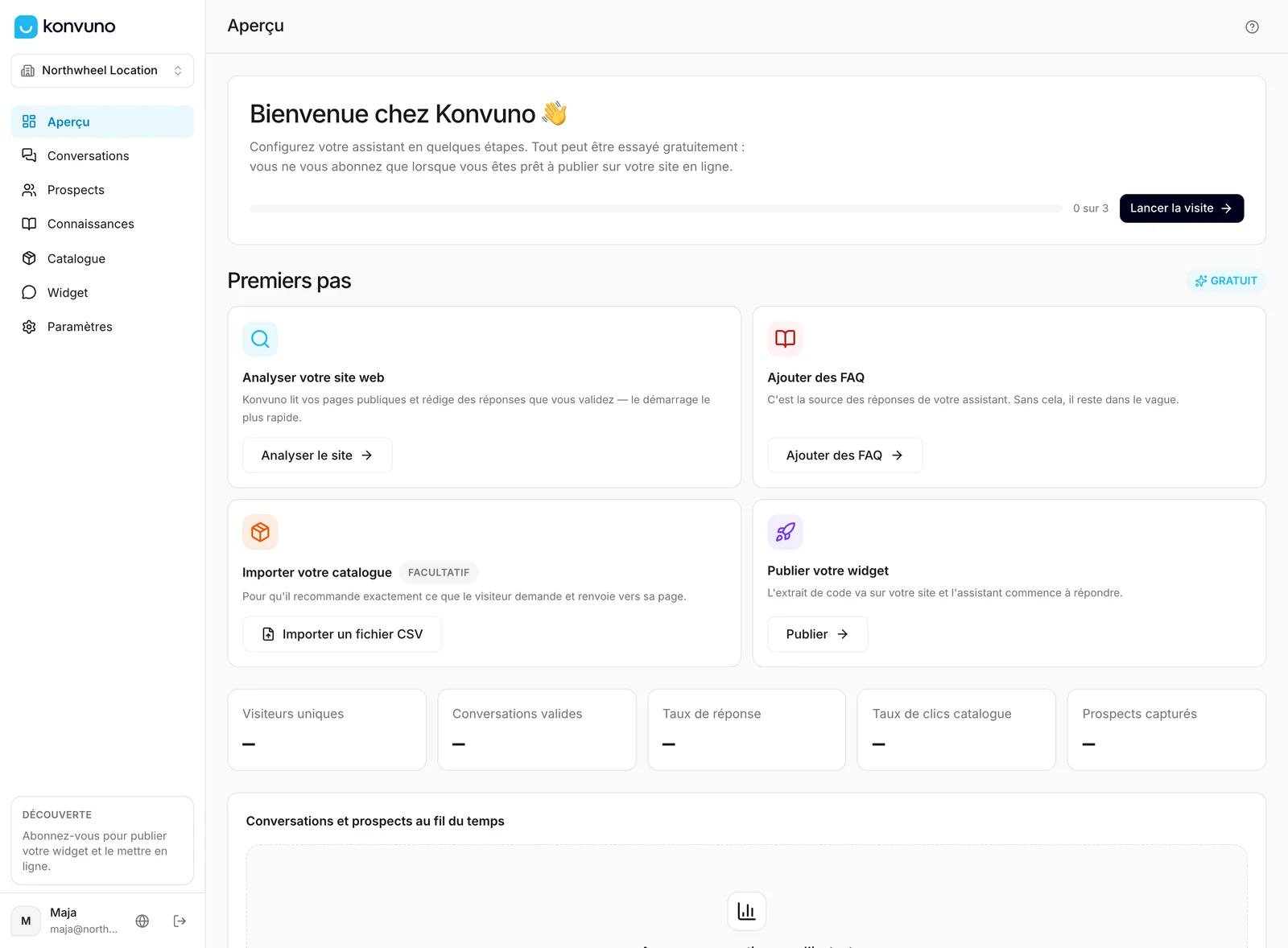Image resolution: width=1288 pixels, height=948 pixels.
Task: Click the onboarding progress bar
Action: click(x=656, y=208)
